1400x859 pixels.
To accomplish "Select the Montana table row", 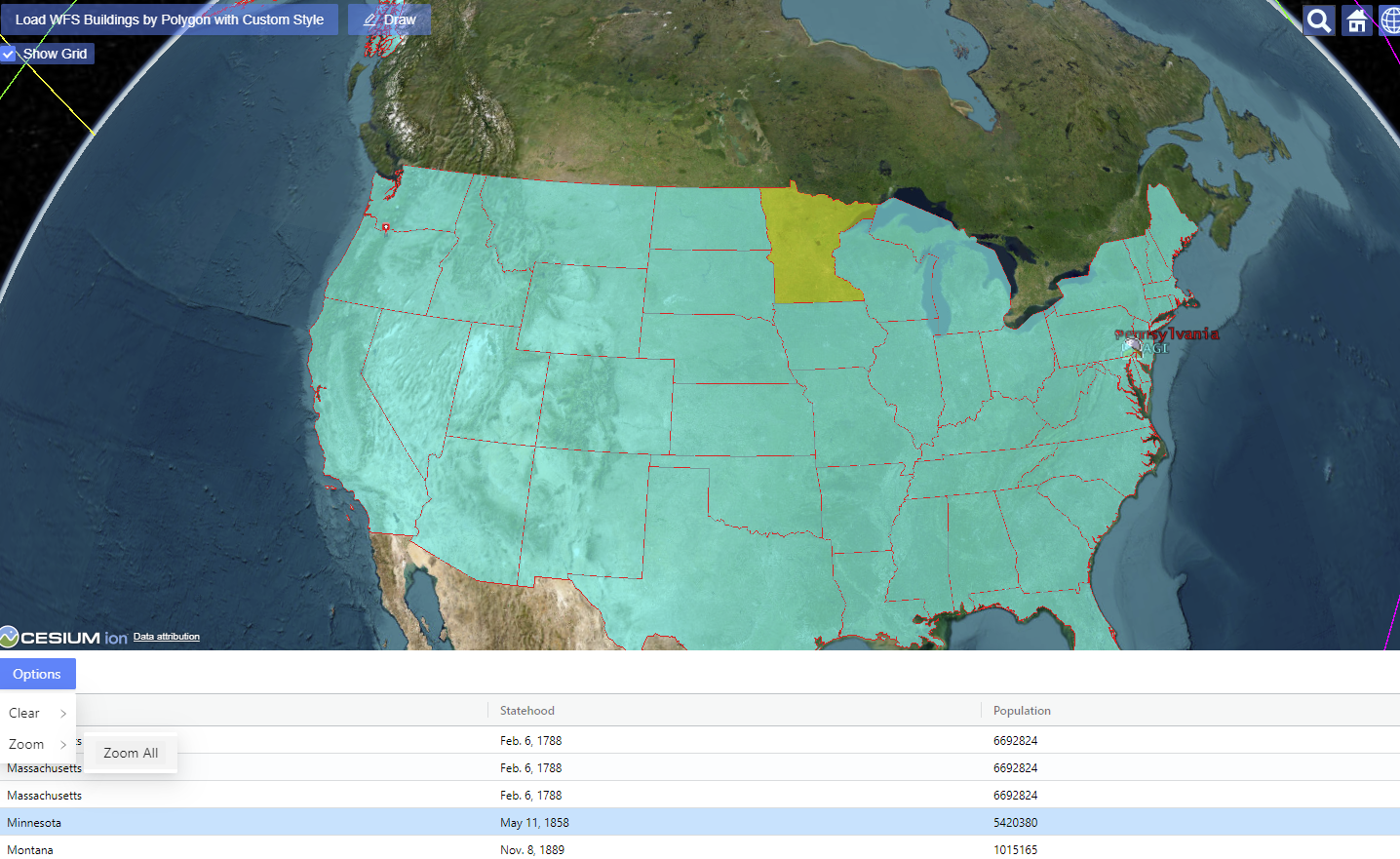I will [x=700, y=847].
